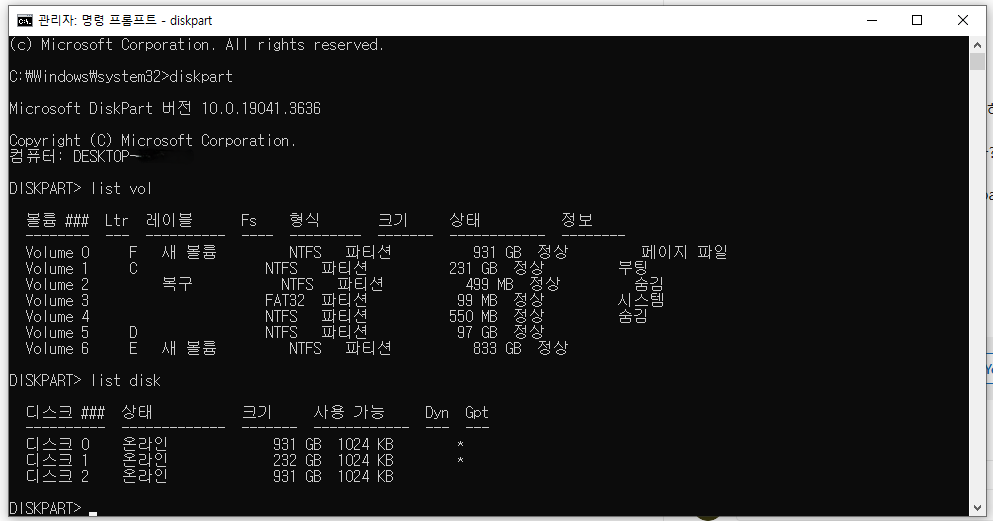The width and height of the screenshot is (993, 521).
Task: Click 'Volume 1' row label
Action: click(57, 268)
